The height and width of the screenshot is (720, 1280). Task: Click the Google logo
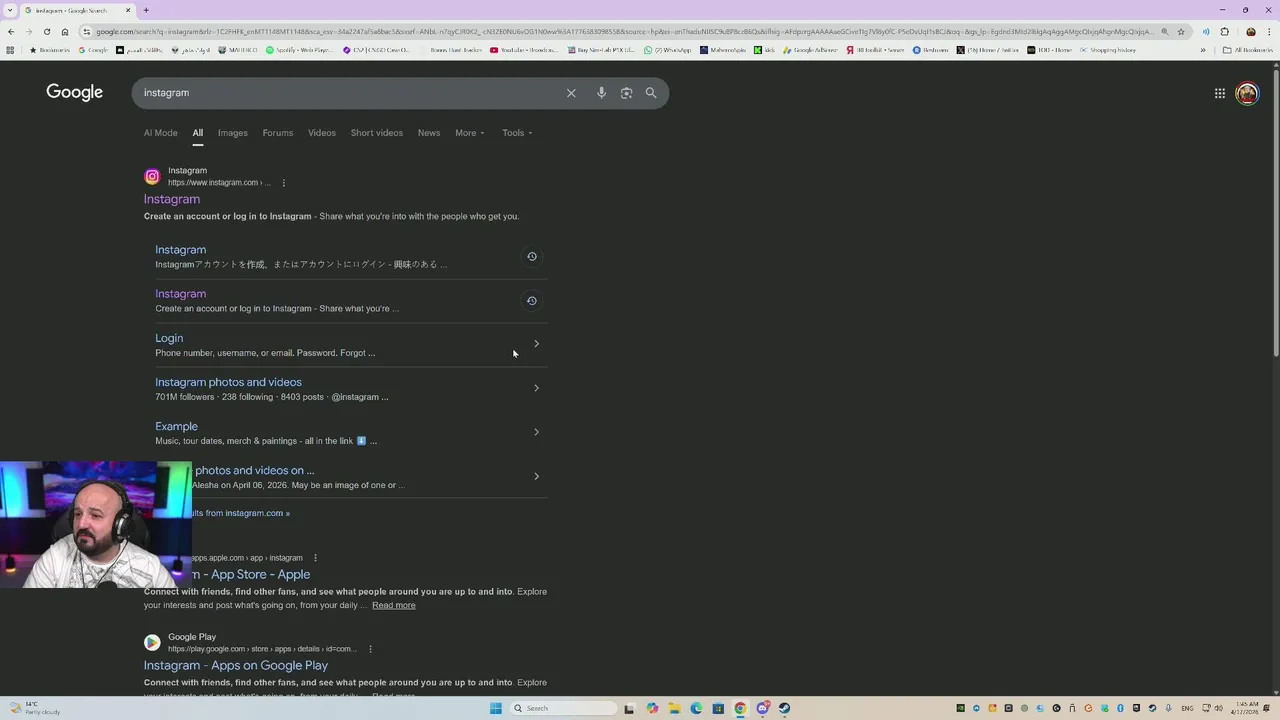click(74, 92)
